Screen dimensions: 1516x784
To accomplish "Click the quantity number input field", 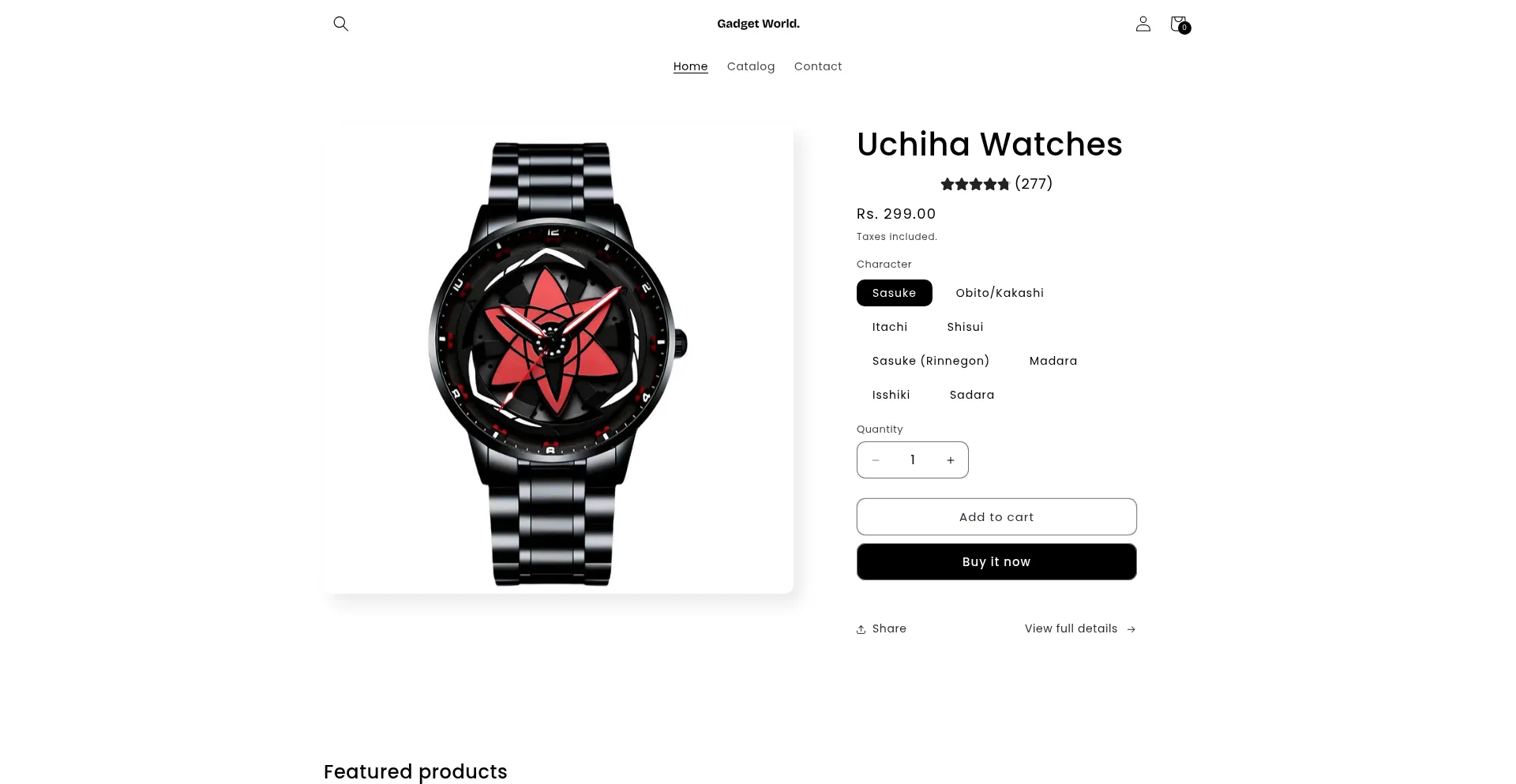I will point(913,460).
